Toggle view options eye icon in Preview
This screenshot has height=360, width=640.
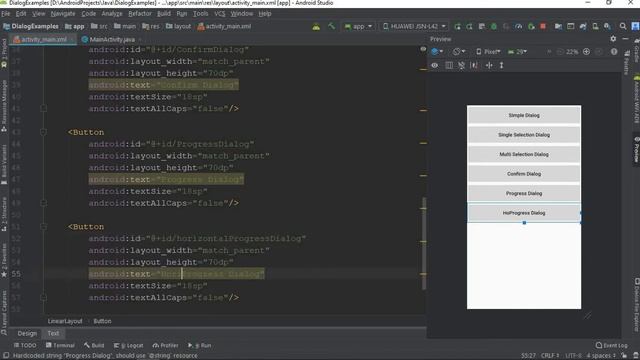435,65
